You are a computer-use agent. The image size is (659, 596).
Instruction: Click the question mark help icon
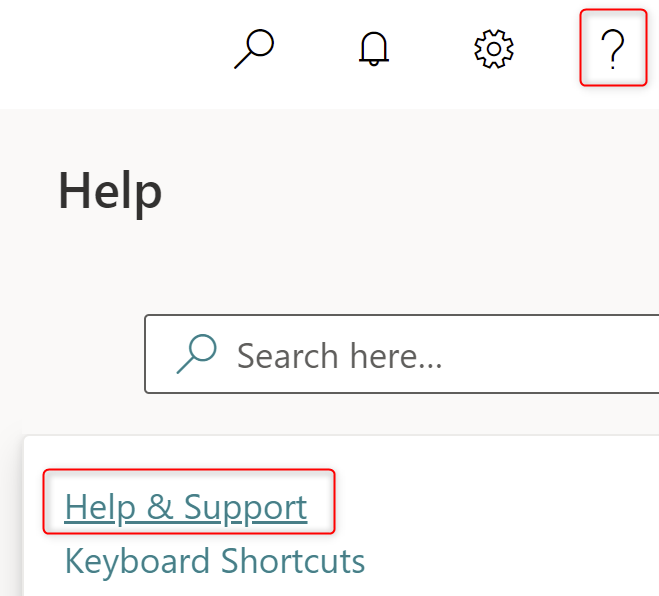tap(613, 48)
